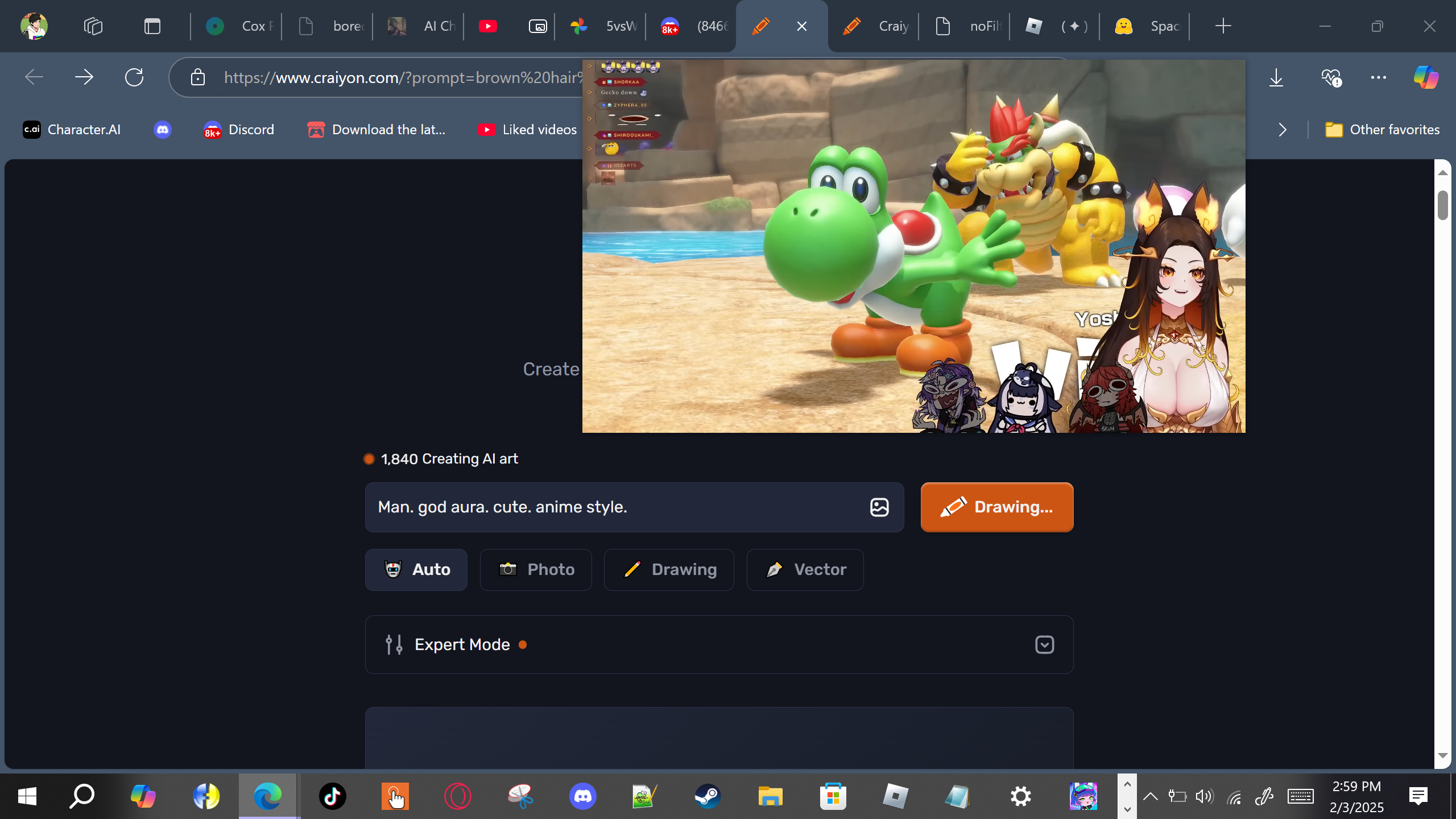
Task: Click the page vertical scrollbar thumb
Action: 1443,205
